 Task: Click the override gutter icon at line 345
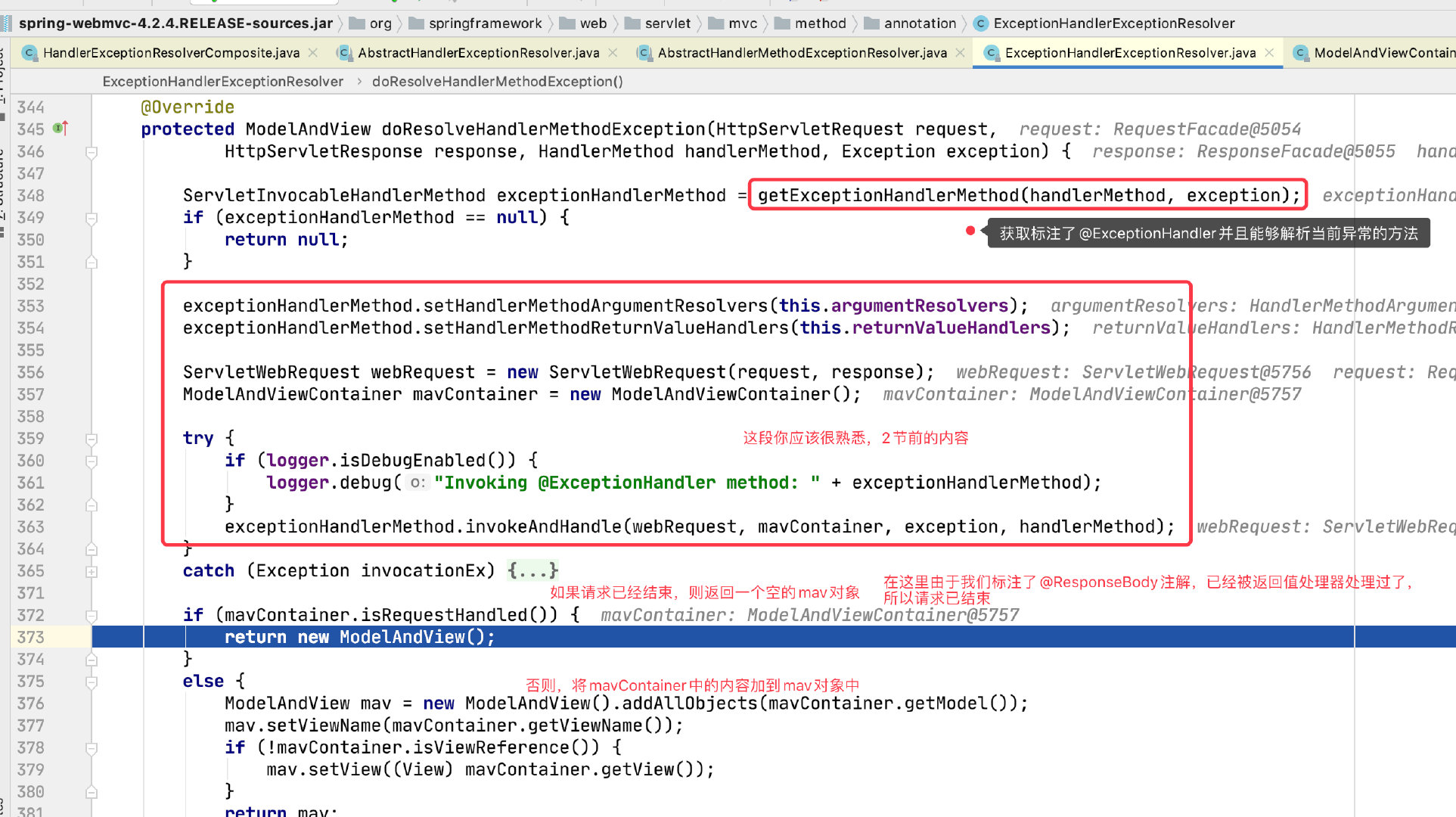click(61, 129)
